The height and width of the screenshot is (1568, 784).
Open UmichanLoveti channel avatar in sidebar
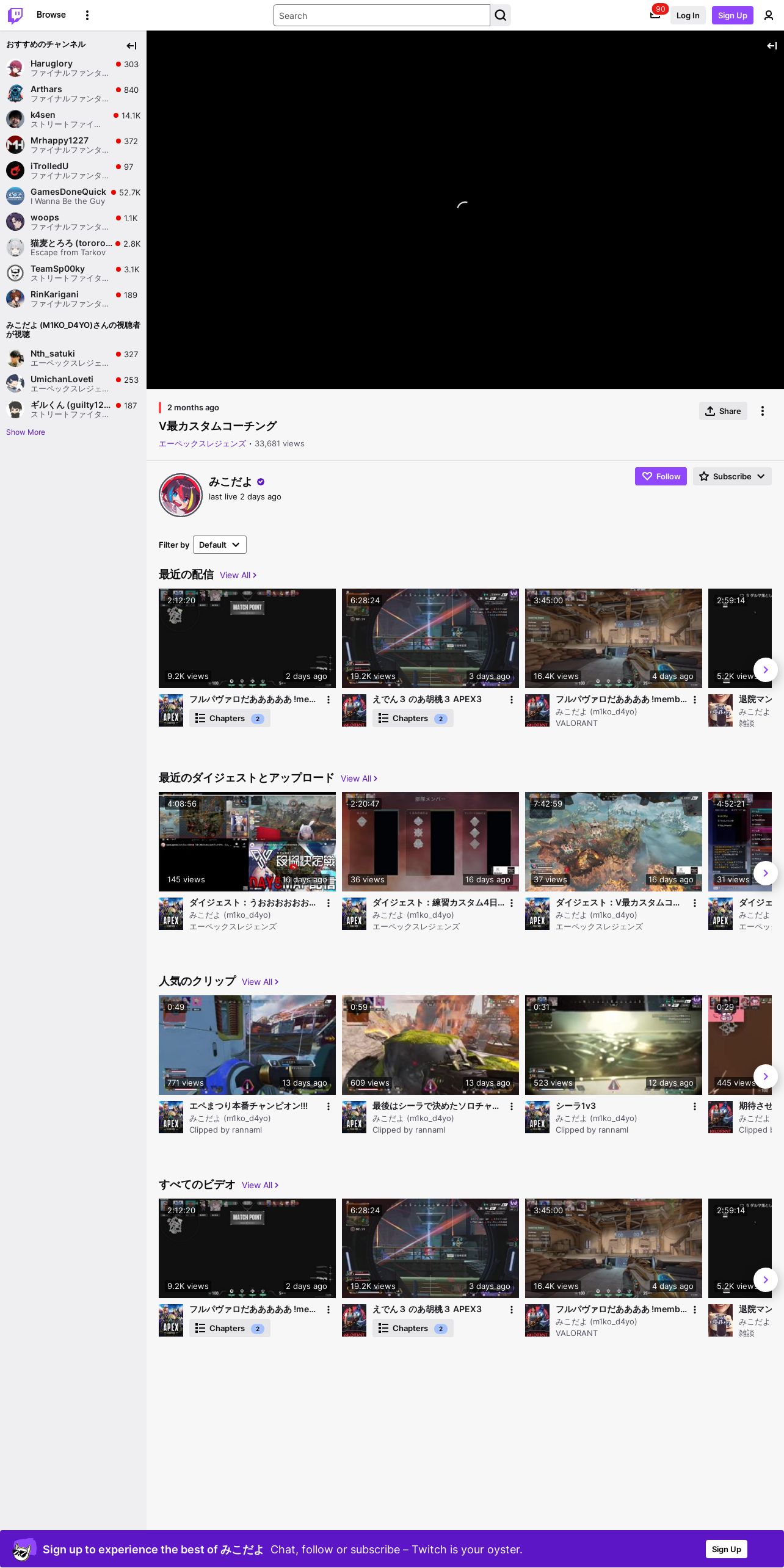click(x=15, y=383)
